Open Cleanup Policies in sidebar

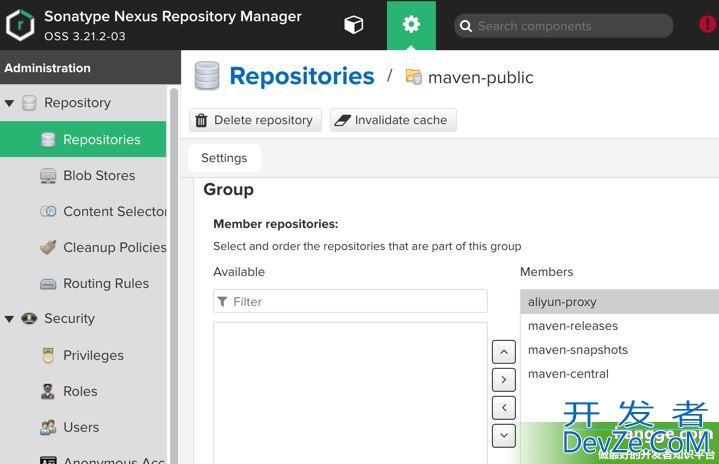click(x=115, y=248)
